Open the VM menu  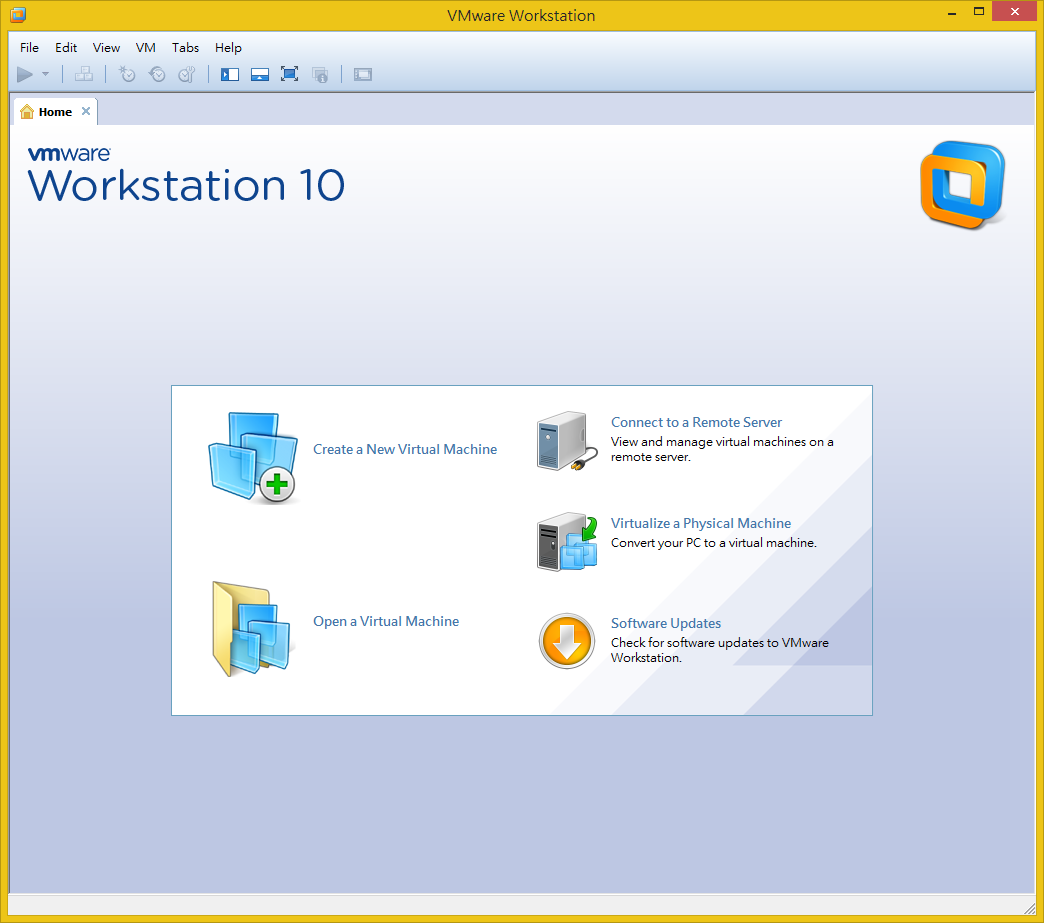click(146, 47)
